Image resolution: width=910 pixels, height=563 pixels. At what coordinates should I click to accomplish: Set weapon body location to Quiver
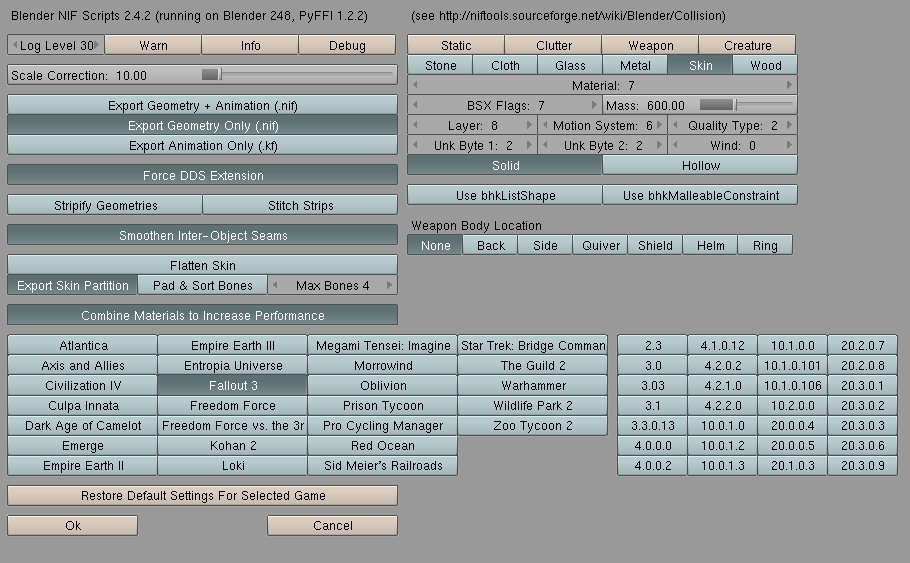[600, 245]
